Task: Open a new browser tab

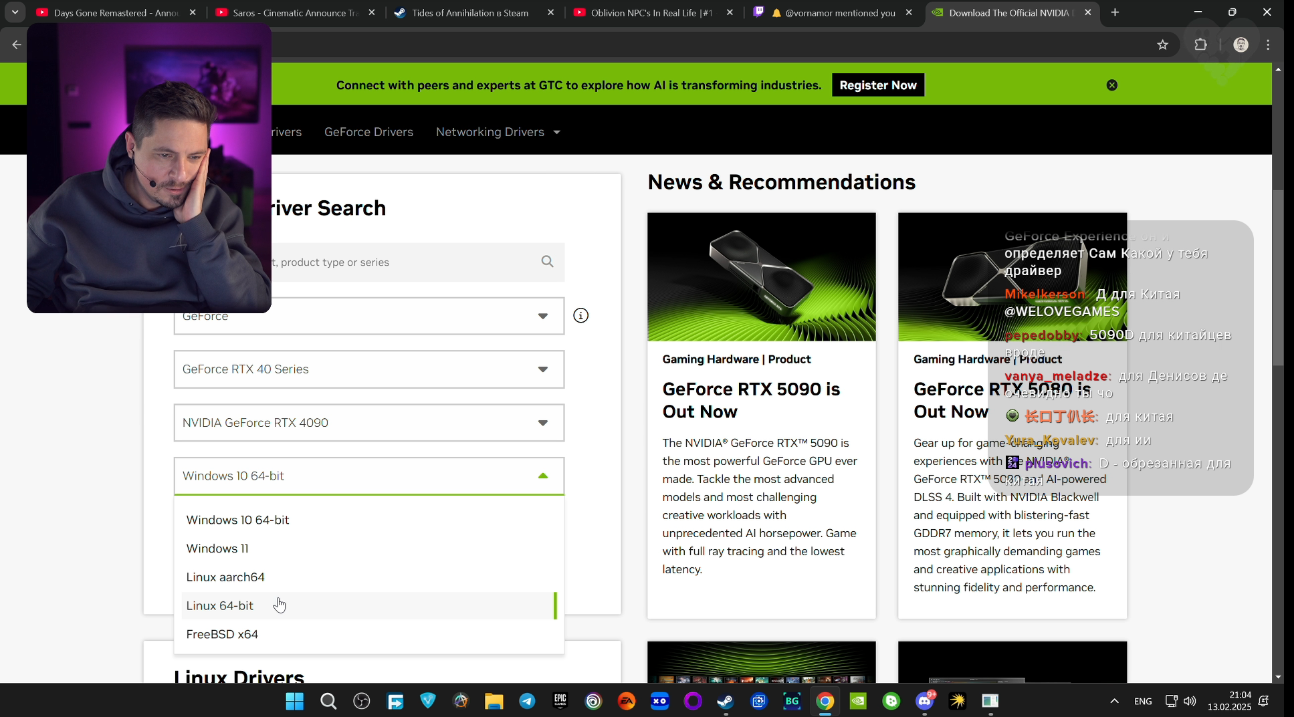Action: (1115, 13)
